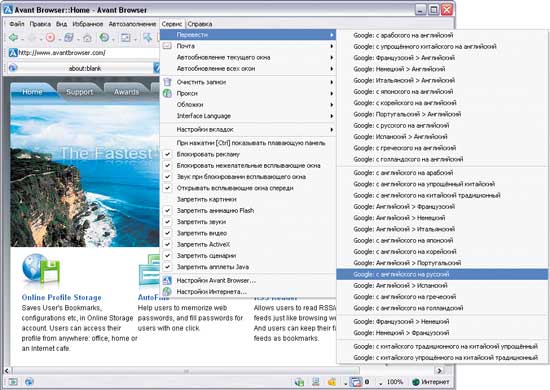Select Google: с английского на русский
The height and width of the screenshot is (390, 550).
(x=442, y=274)
